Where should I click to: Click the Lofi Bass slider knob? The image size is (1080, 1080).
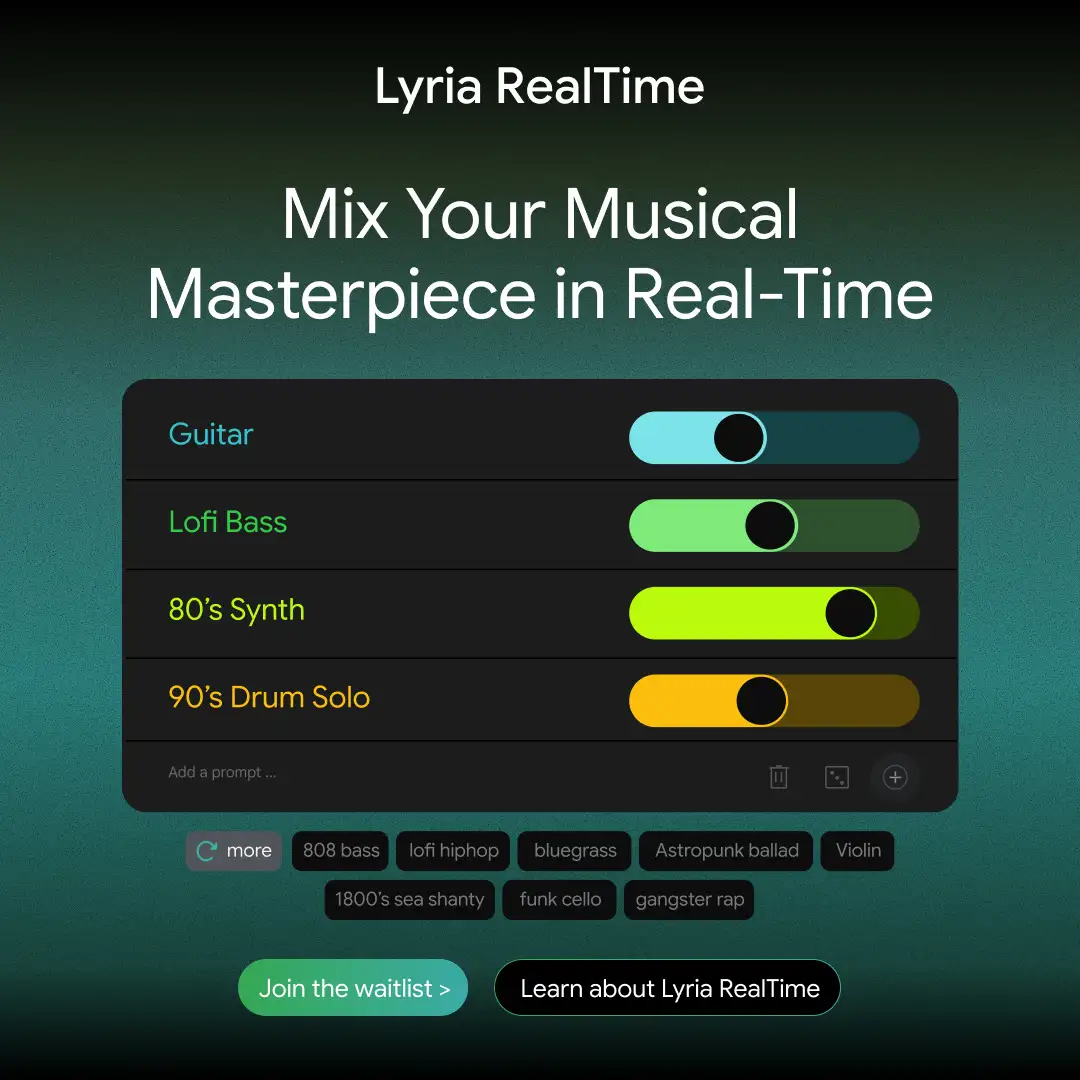(771, 526)
